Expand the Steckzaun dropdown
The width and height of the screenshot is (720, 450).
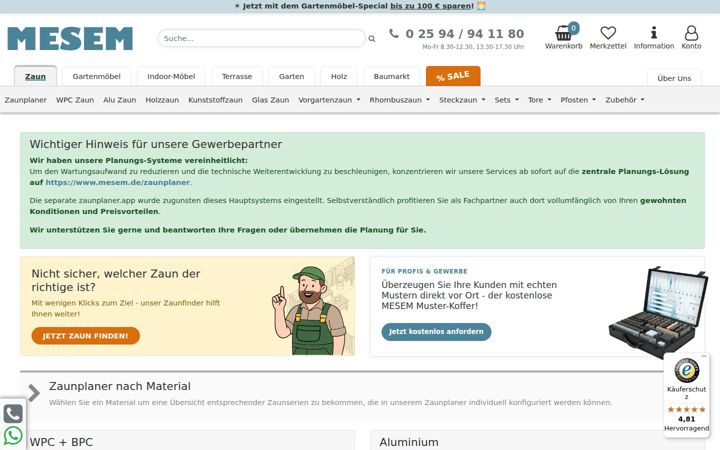pos(462,100)
